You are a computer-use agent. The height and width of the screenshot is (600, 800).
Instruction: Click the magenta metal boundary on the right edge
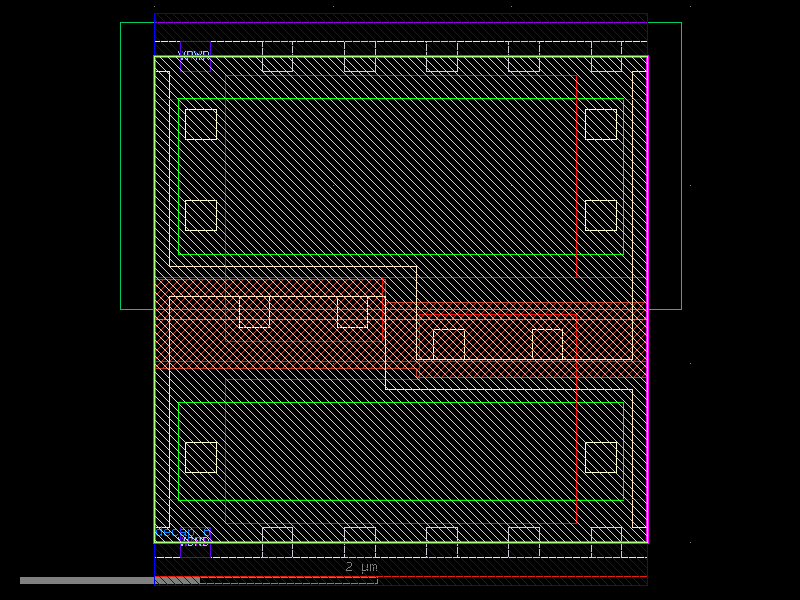tap(650, 300)
